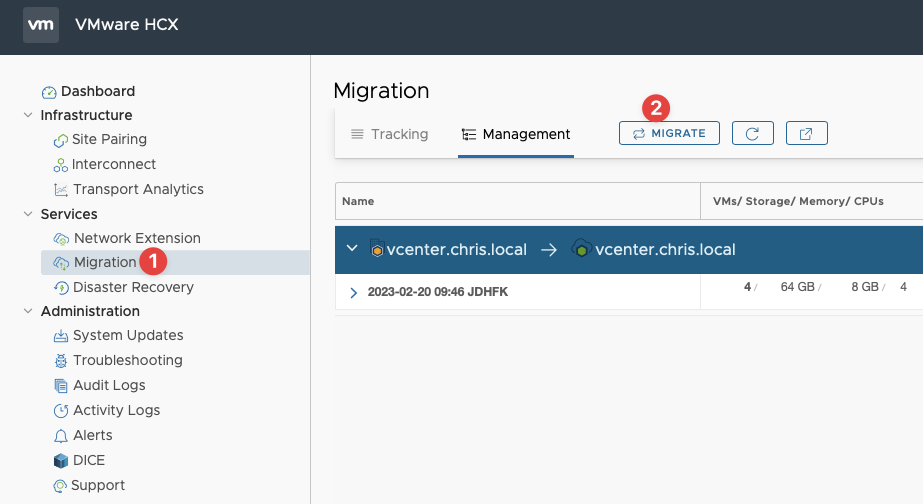Click the Support lifebuoy icon
Viewport: 923px width, 504px height.
[x=60, y=486]
